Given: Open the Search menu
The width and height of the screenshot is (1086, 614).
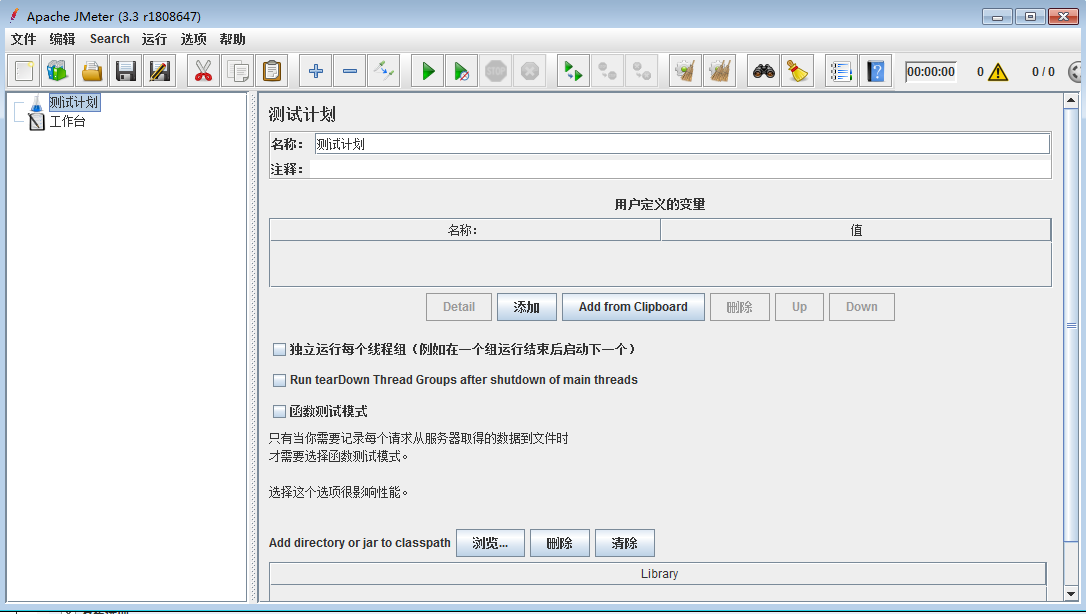Looking at the screenshot, I should click(x=109, y=39).
